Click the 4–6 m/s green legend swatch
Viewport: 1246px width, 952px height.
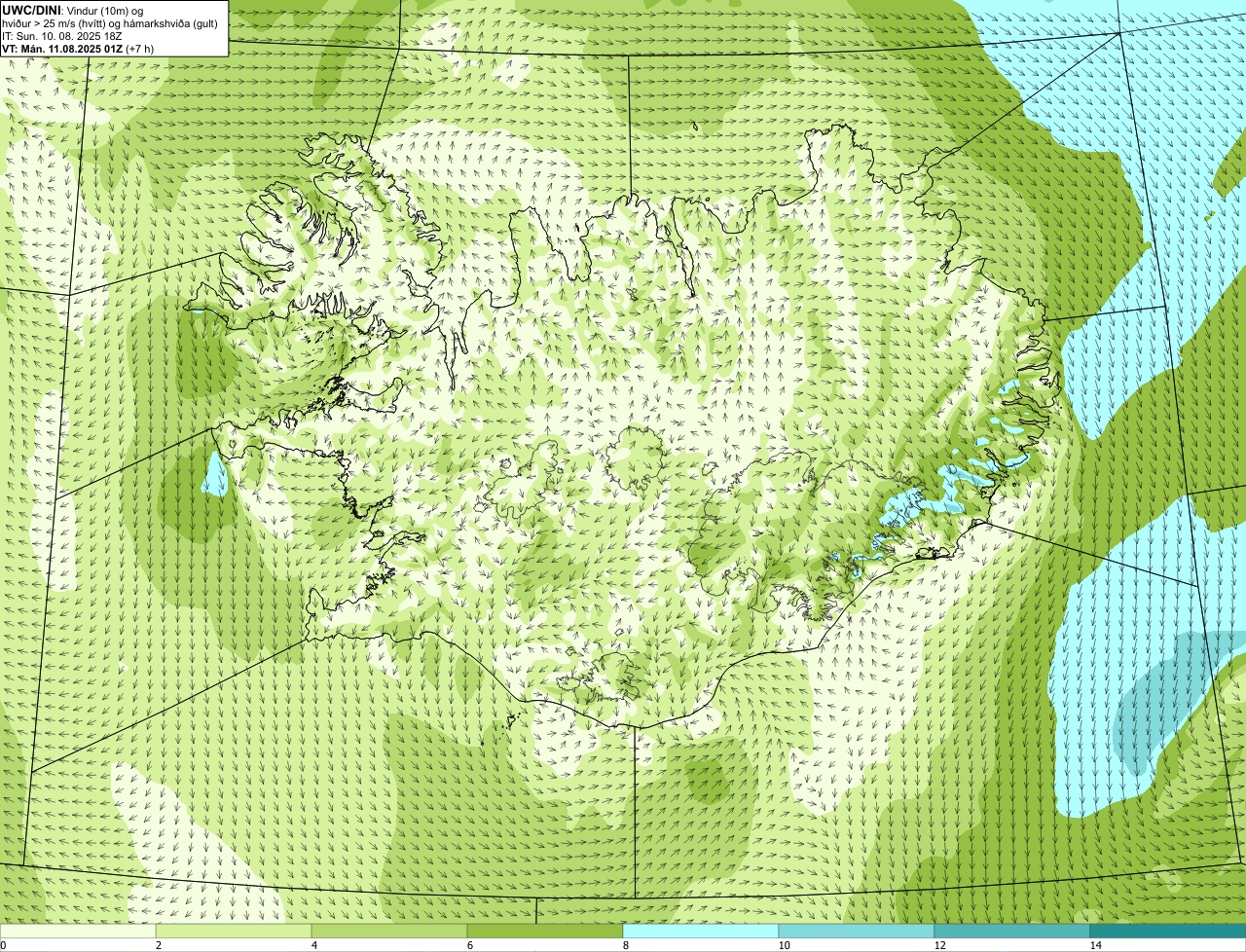coord(389,931)
